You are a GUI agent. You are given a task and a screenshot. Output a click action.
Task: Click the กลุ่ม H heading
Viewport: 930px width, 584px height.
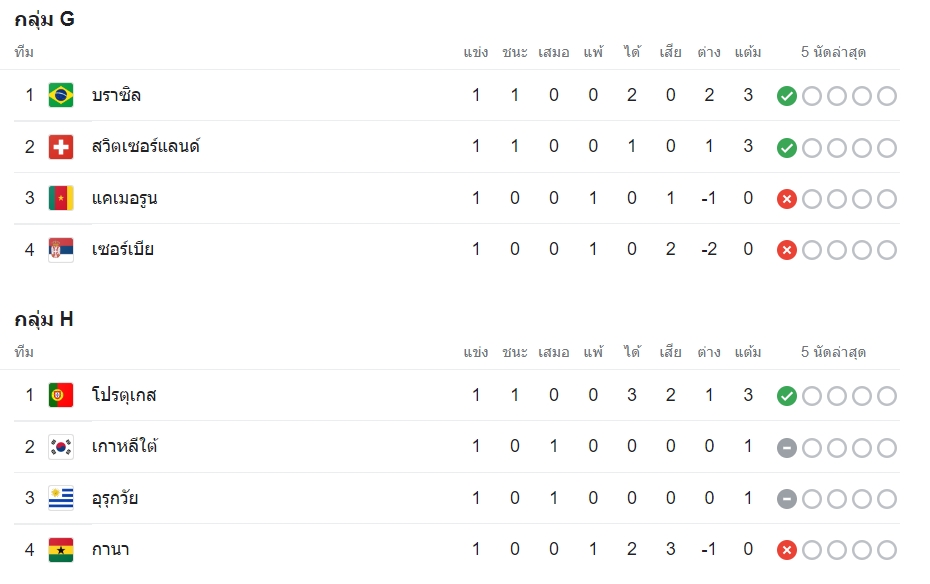(x=44, y=320)
